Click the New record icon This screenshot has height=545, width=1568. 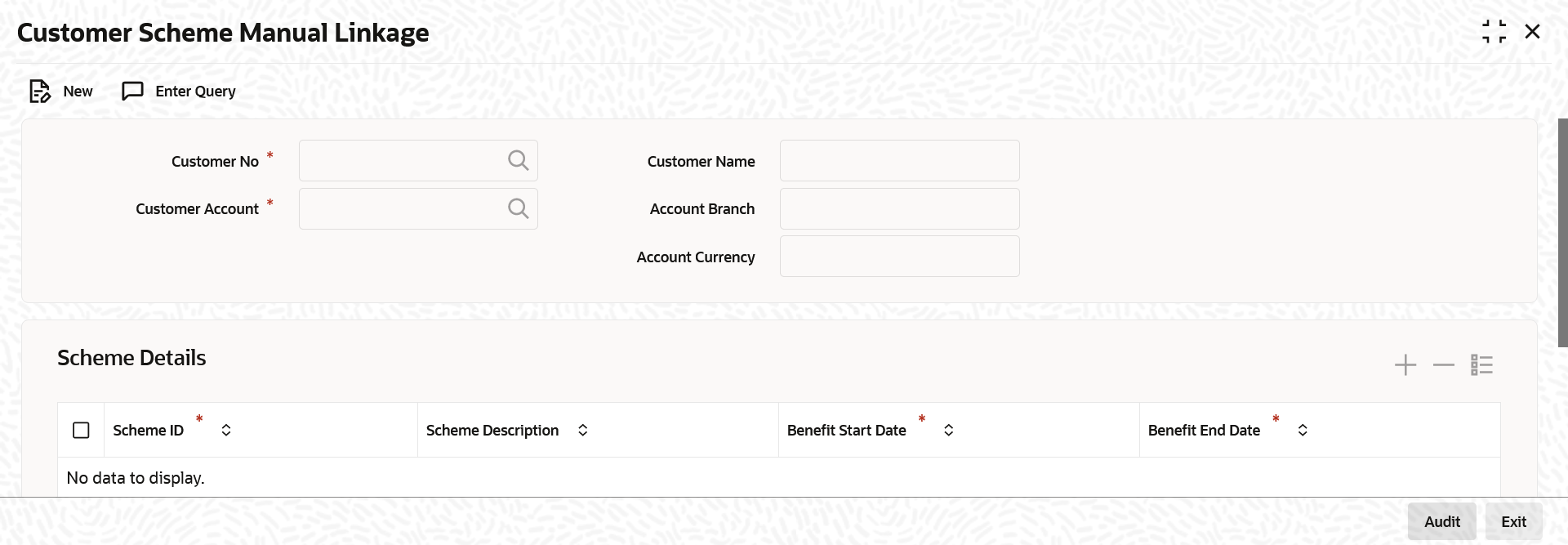40,92
